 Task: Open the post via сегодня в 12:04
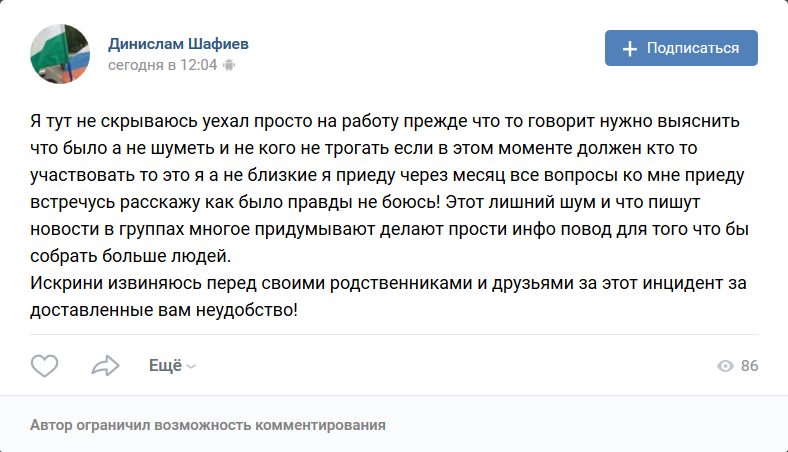(x=162, y=65)
